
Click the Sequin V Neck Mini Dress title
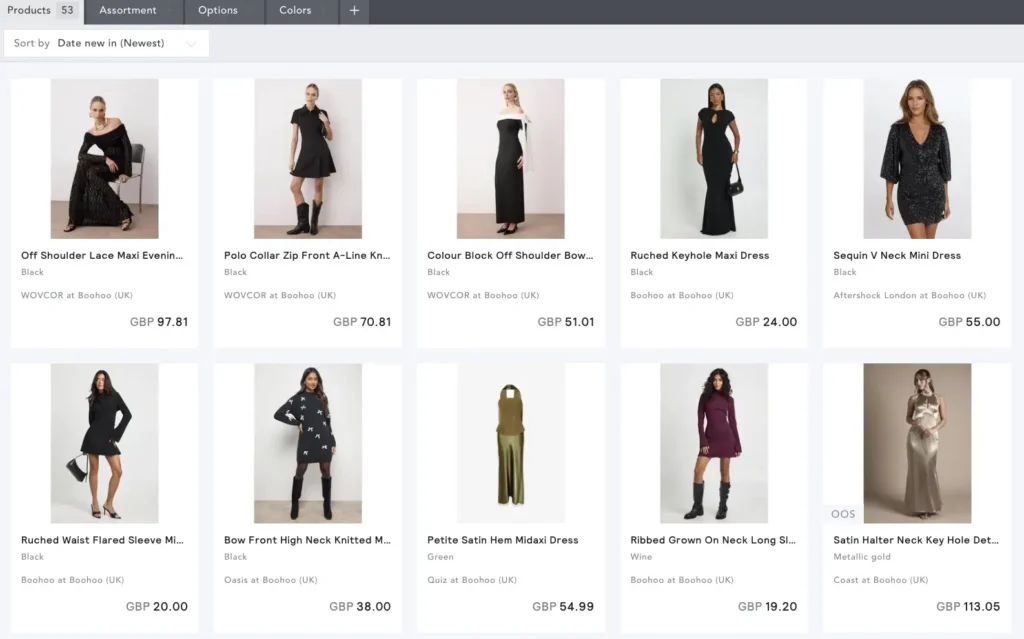(x=896, y=256)
